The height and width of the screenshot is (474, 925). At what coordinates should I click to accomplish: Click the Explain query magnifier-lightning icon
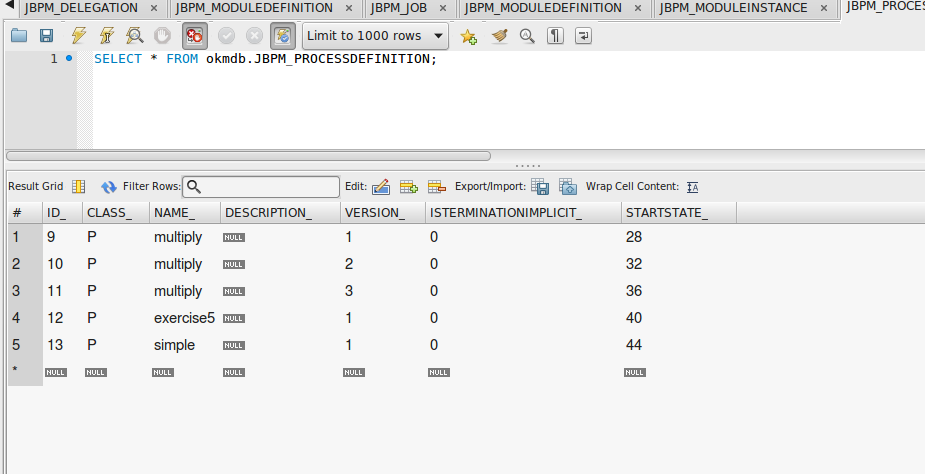point(134,36)
